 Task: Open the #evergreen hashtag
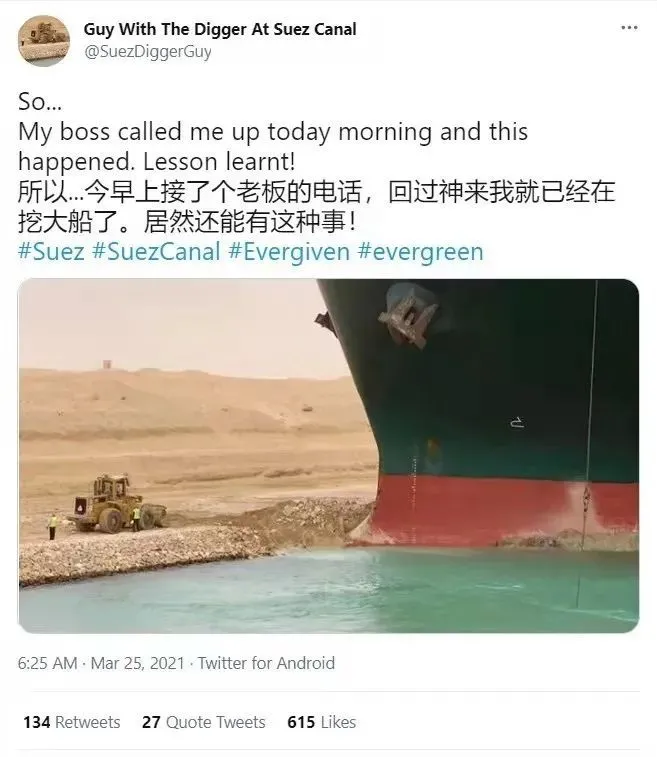[x=420, y=252]
